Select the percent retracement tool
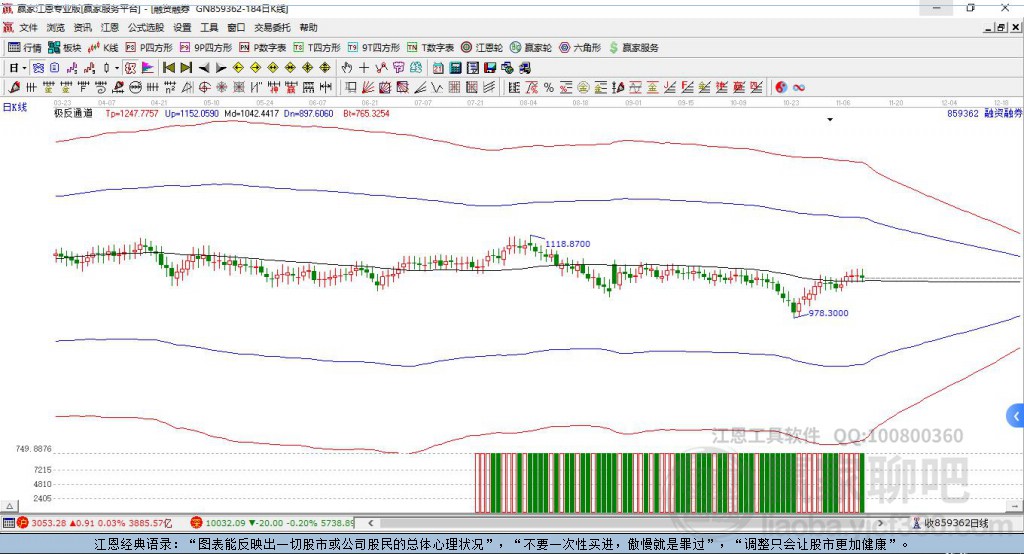Image resolution: width=1024 pixels, height=554 pixels. 549,88
